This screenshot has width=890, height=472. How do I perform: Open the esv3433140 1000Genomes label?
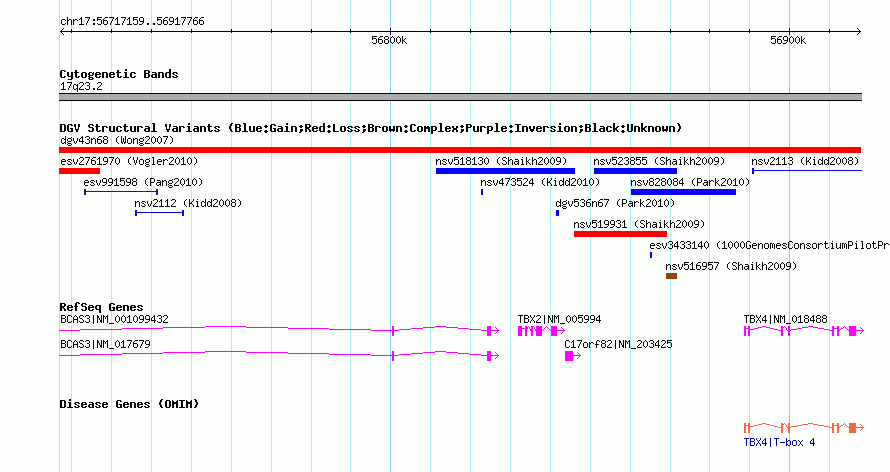click(x=769, y=245)
